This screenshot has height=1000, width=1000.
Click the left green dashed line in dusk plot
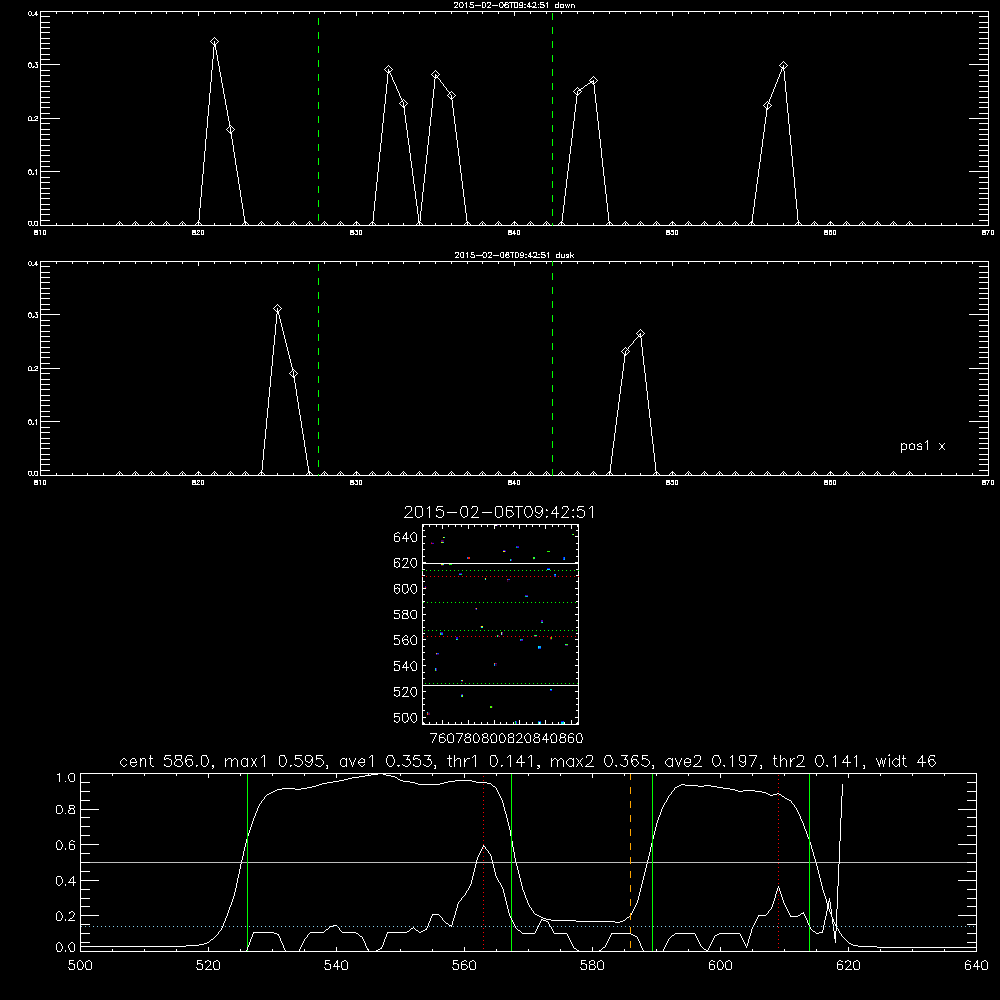pyautogui.click(x=318, y=368)
